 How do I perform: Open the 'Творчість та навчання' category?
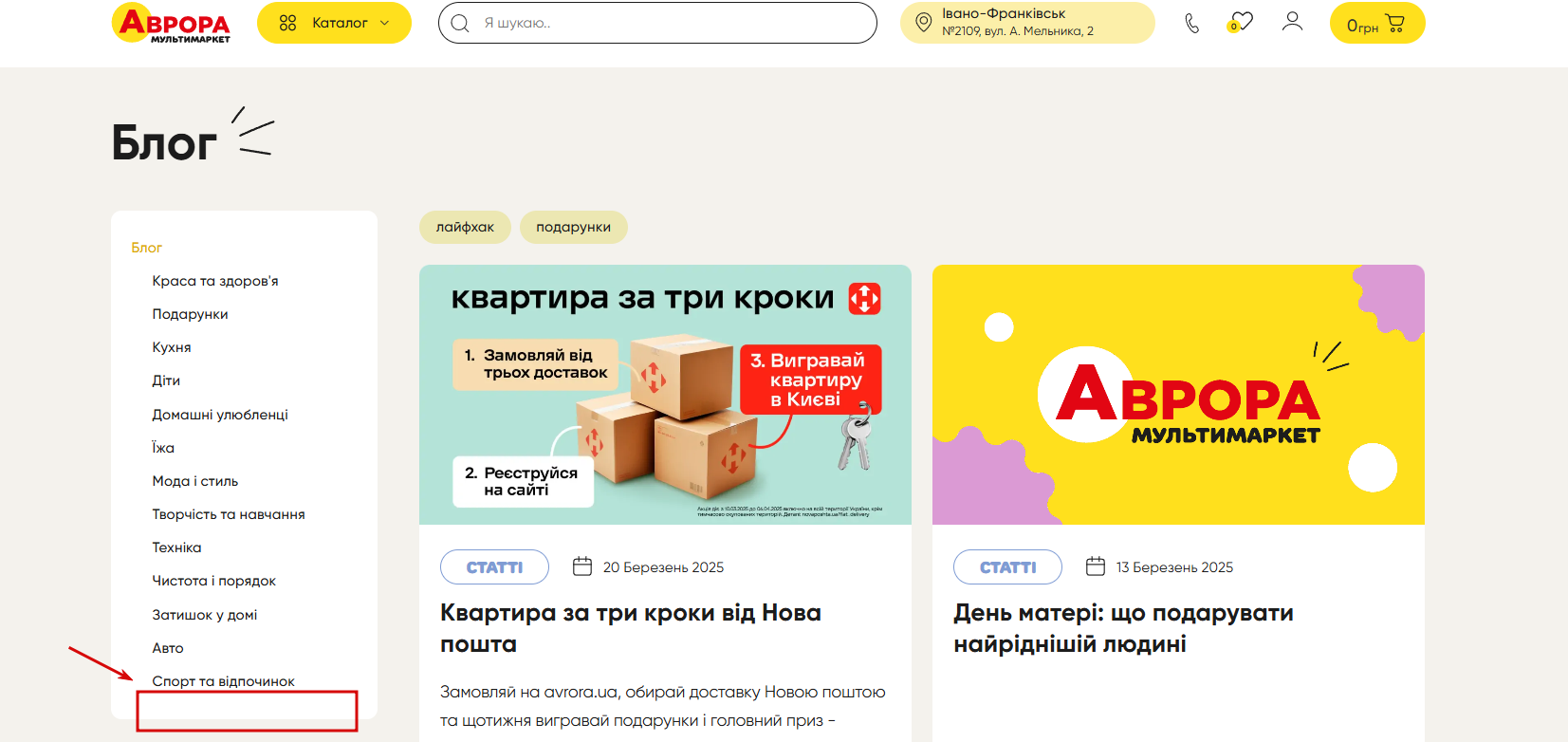(x=229, y=514)
